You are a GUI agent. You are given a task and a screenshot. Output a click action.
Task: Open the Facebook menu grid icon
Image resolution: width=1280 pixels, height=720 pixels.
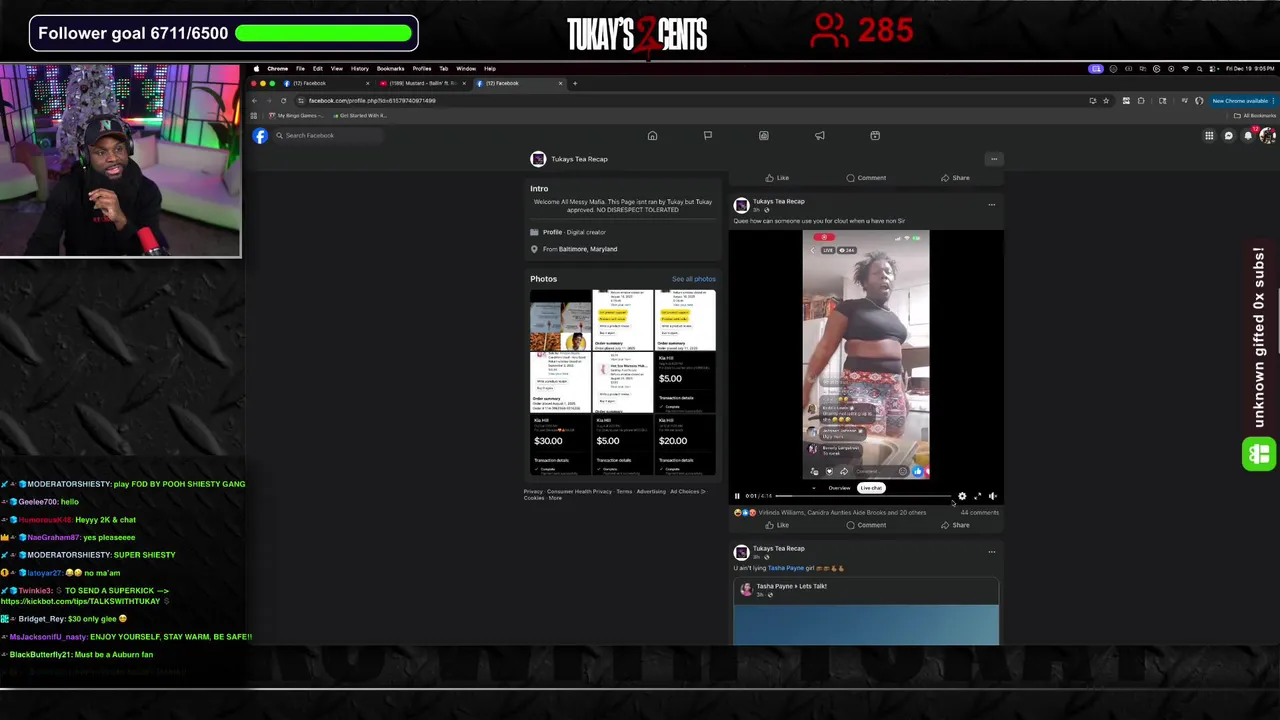(1209, 136)
